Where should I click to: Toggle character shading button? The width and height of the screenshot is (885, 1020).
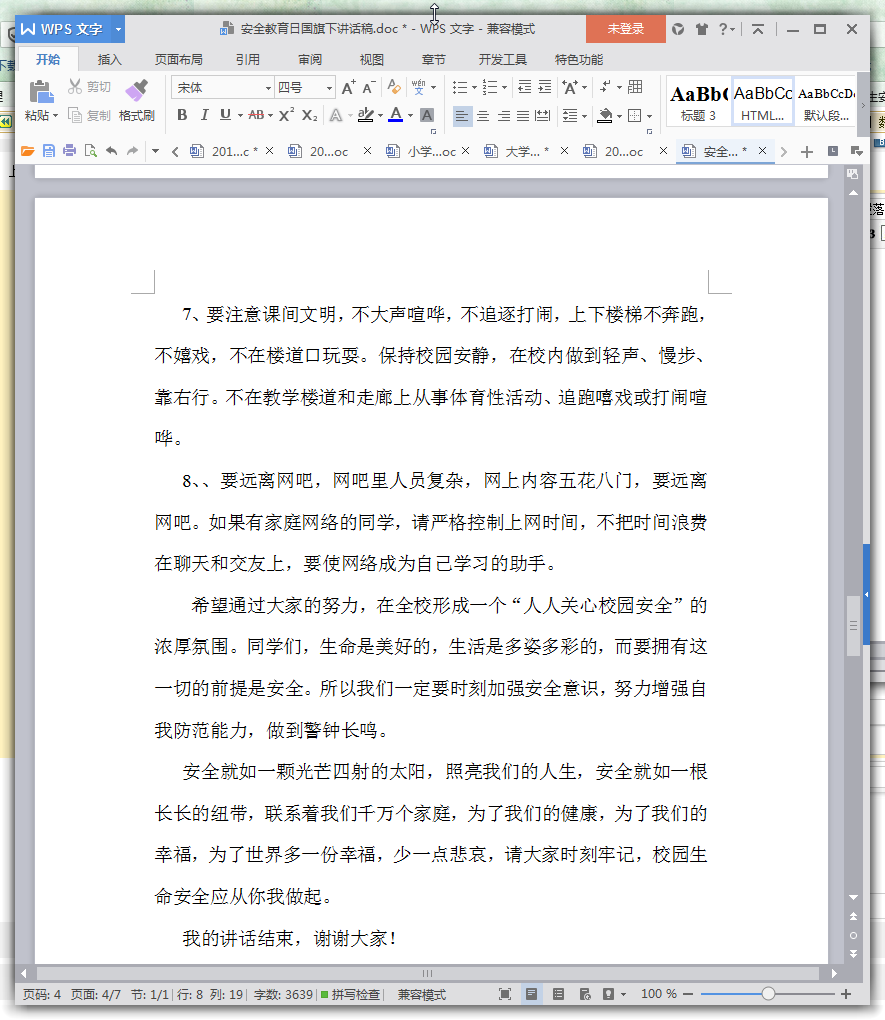pos(427,115)
